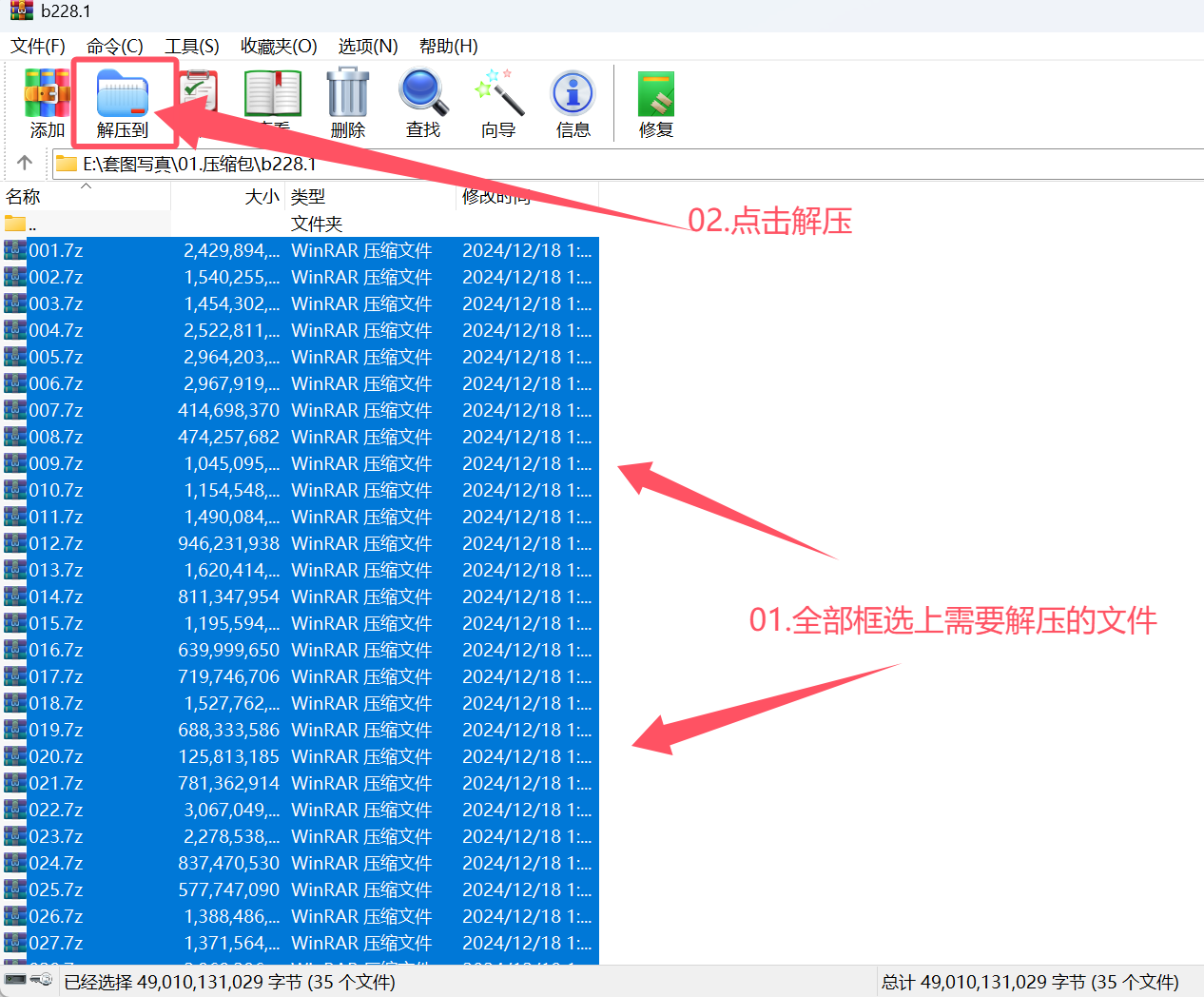Image resolution: width=1204 pixels, height=997 pixels.
Task: Launch the 向导 (Wizard) wand icon
Action: click(498, 102)
